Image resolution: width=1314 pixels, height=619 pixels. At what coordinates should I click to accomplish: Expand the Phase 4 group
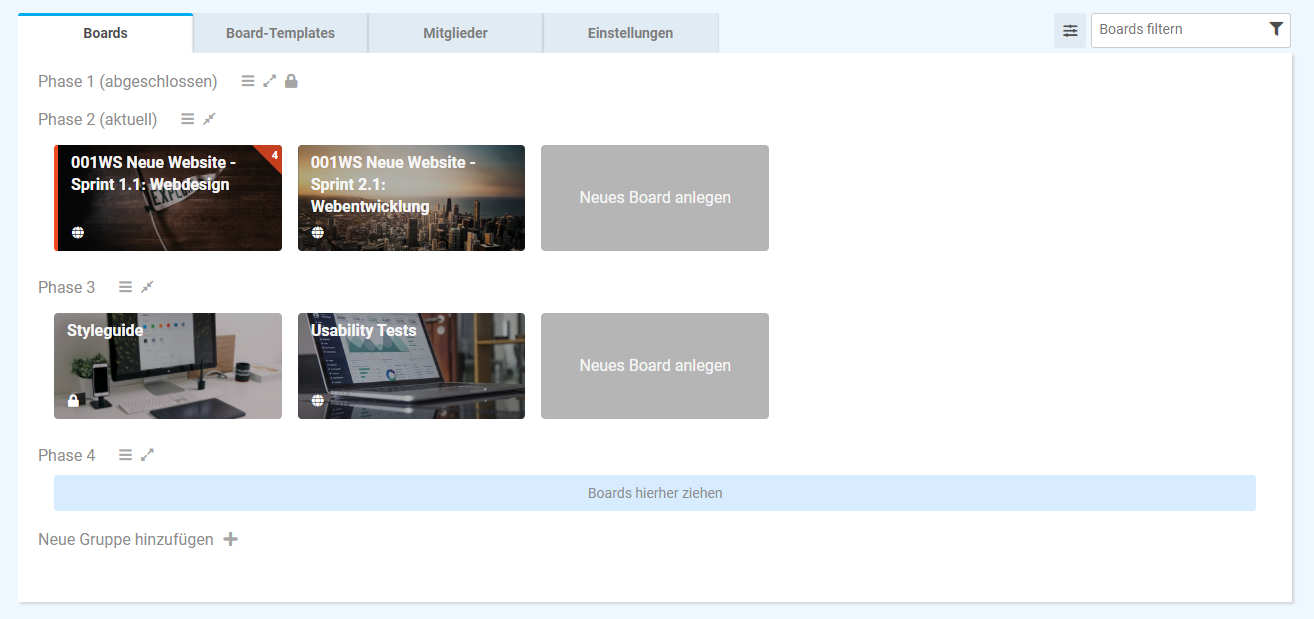[x=147, y=455]
